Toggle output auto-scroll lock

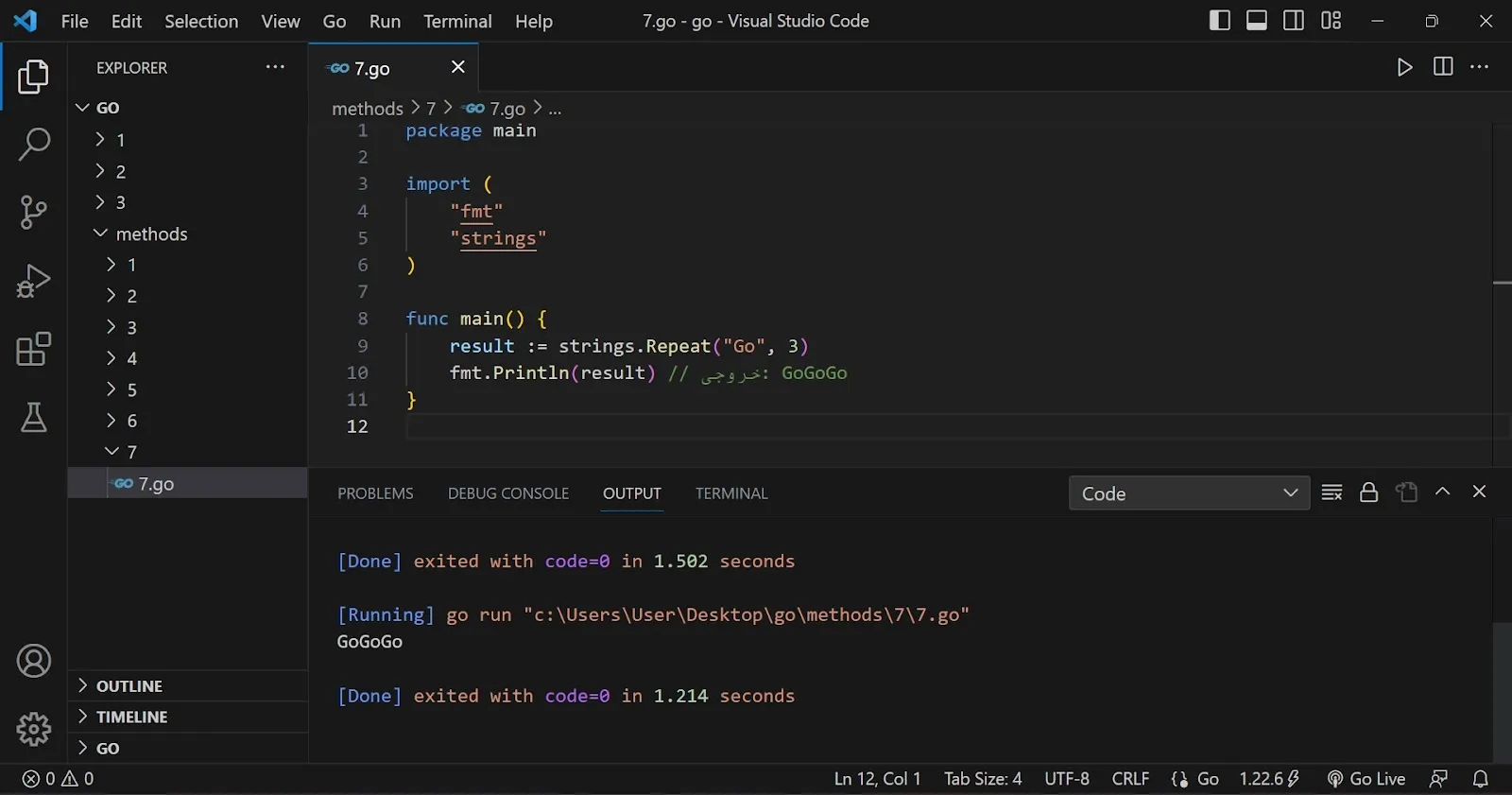(1368, 493)
